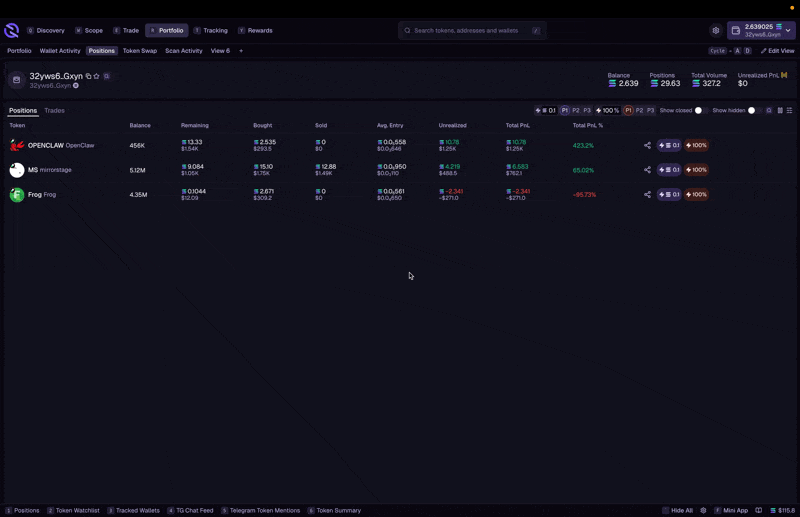The height and width of the screenshot is (517, 800).
Task: Click the green Frog token logo
Action: pos(17,194)
